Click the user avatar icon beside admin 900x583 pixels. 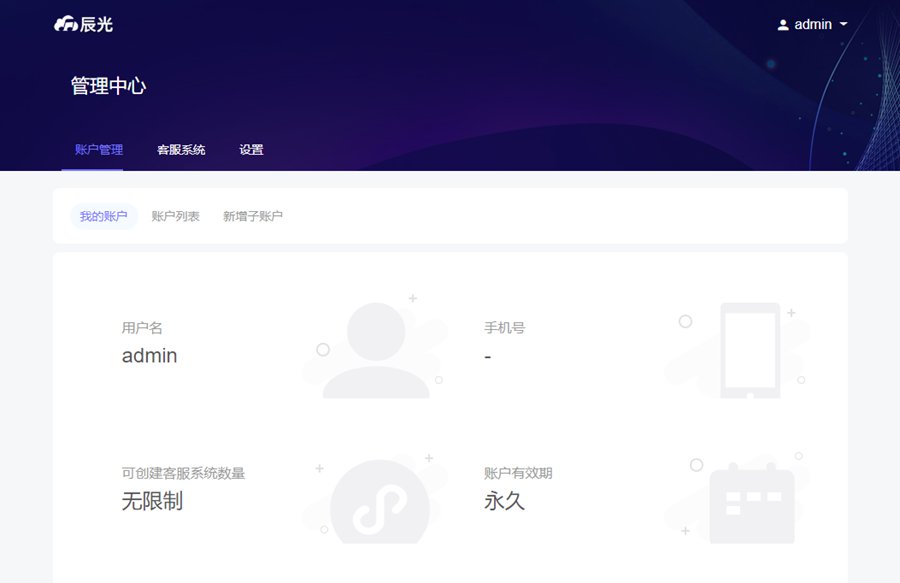pos(783,25)
